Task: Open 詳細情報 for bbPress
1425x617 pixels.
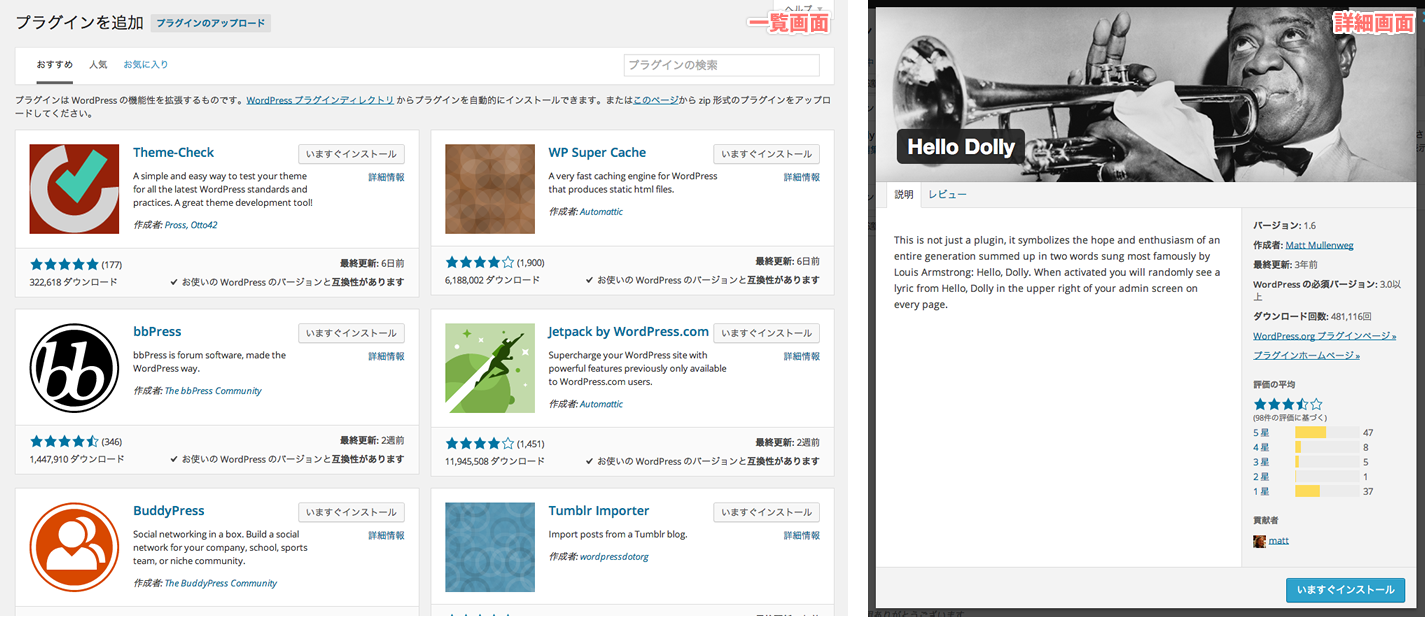Action: pyautogui.click(x=386, y=356)
